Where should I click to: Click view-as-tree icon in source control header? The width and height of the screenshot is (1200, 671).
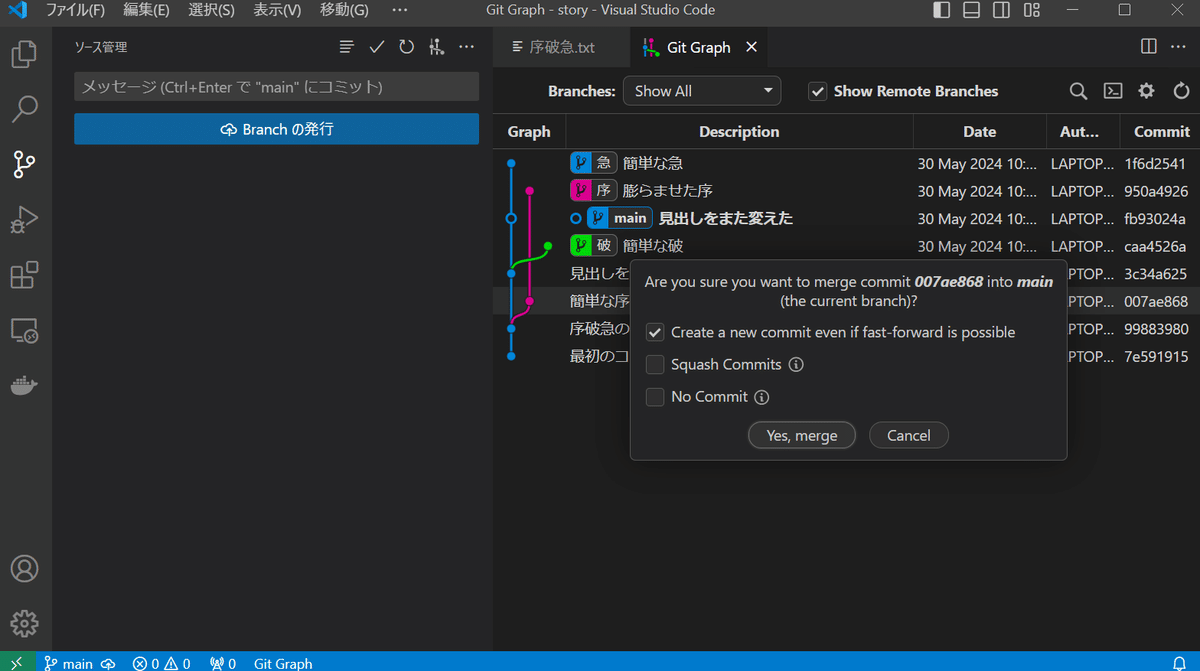(x=346, y=47)
